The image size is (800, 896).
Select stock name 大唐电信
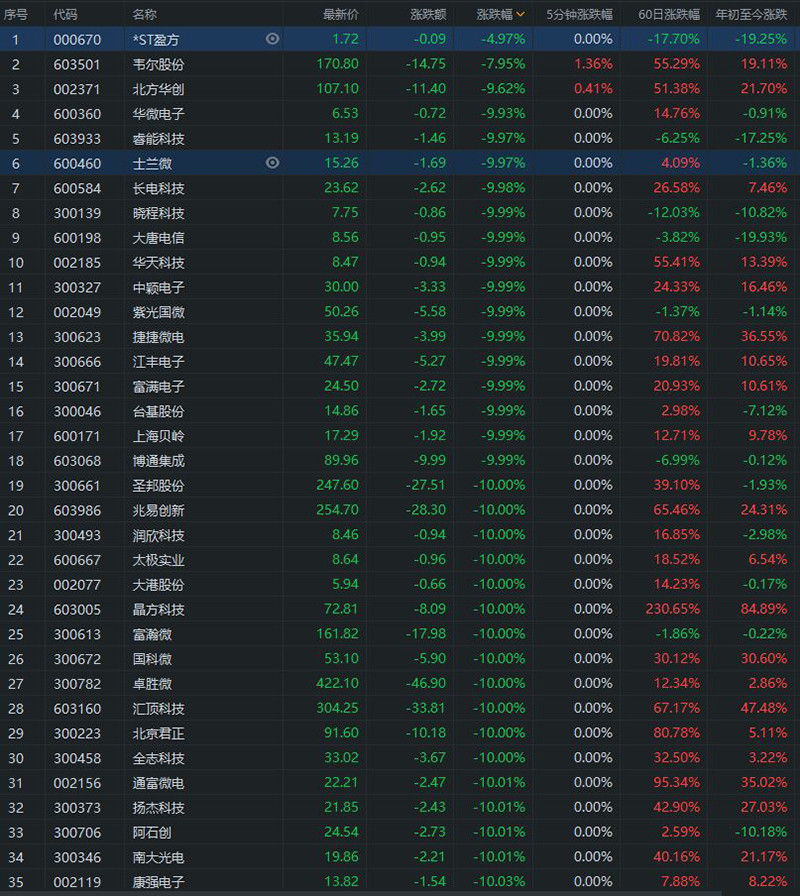click(x=158, y=238)
